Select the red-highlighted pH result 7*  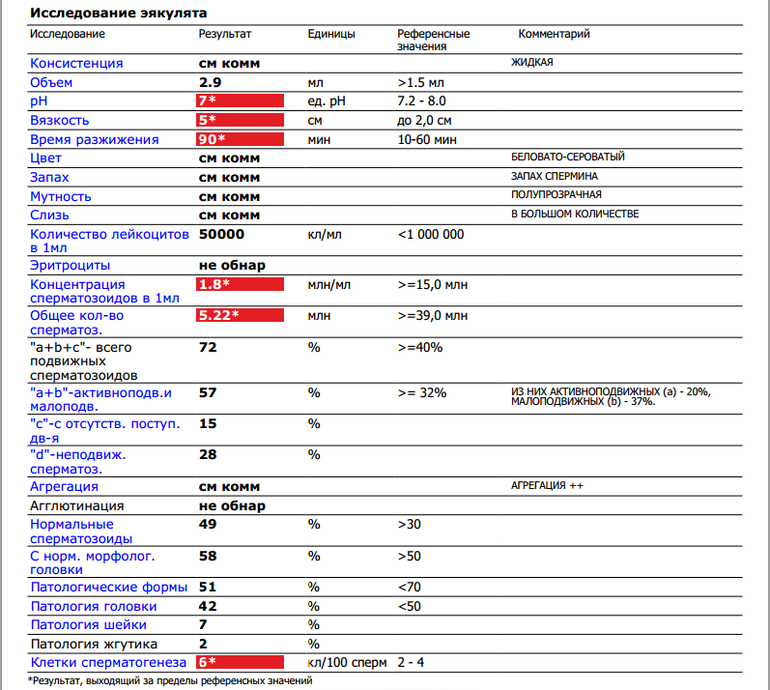click(240, 101)
